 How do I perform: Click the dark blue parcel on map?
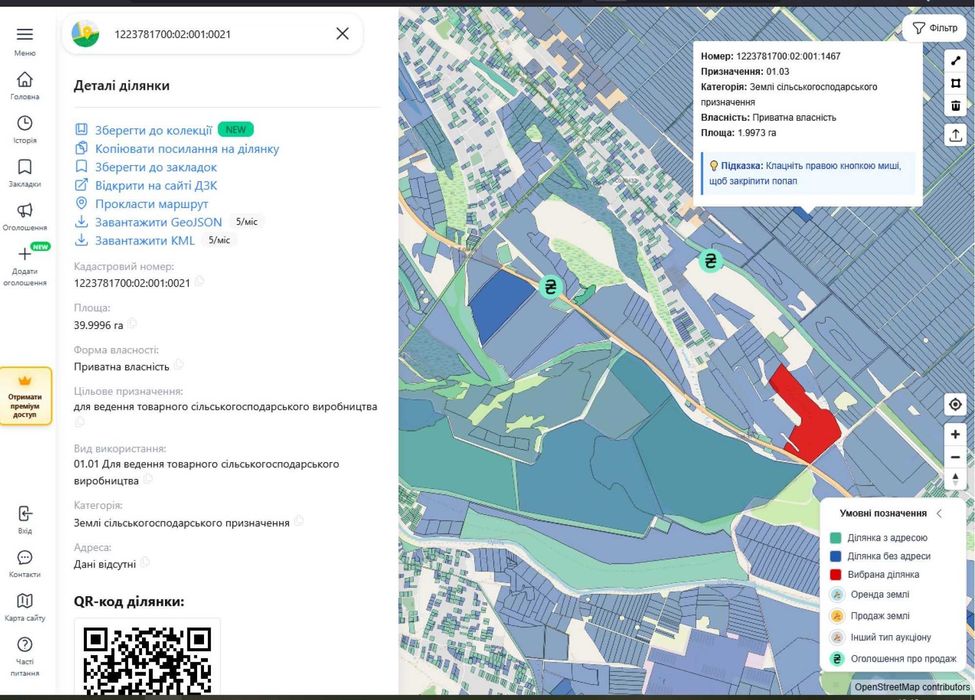[497, 305]
